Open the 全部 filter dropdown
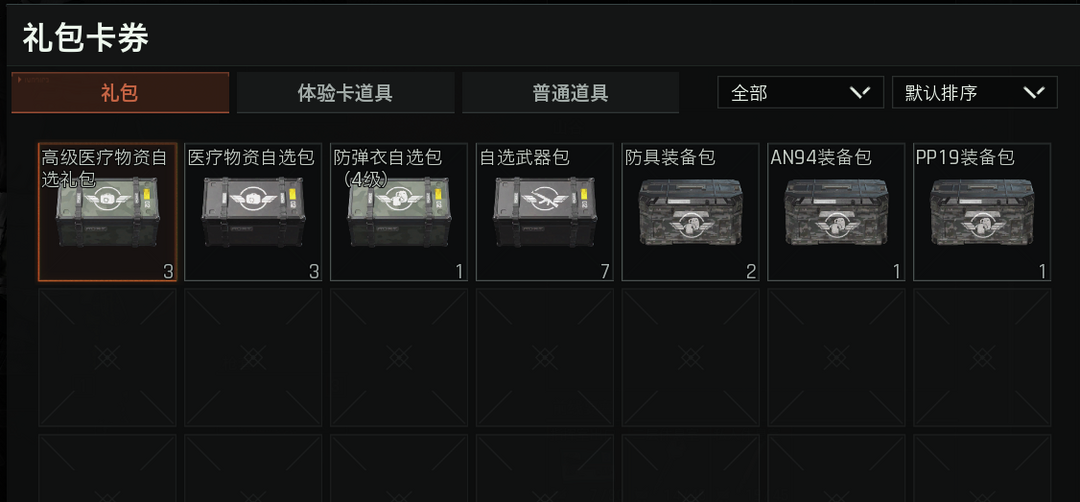This screenshot has height=502, width=1080. coord(800,92)
